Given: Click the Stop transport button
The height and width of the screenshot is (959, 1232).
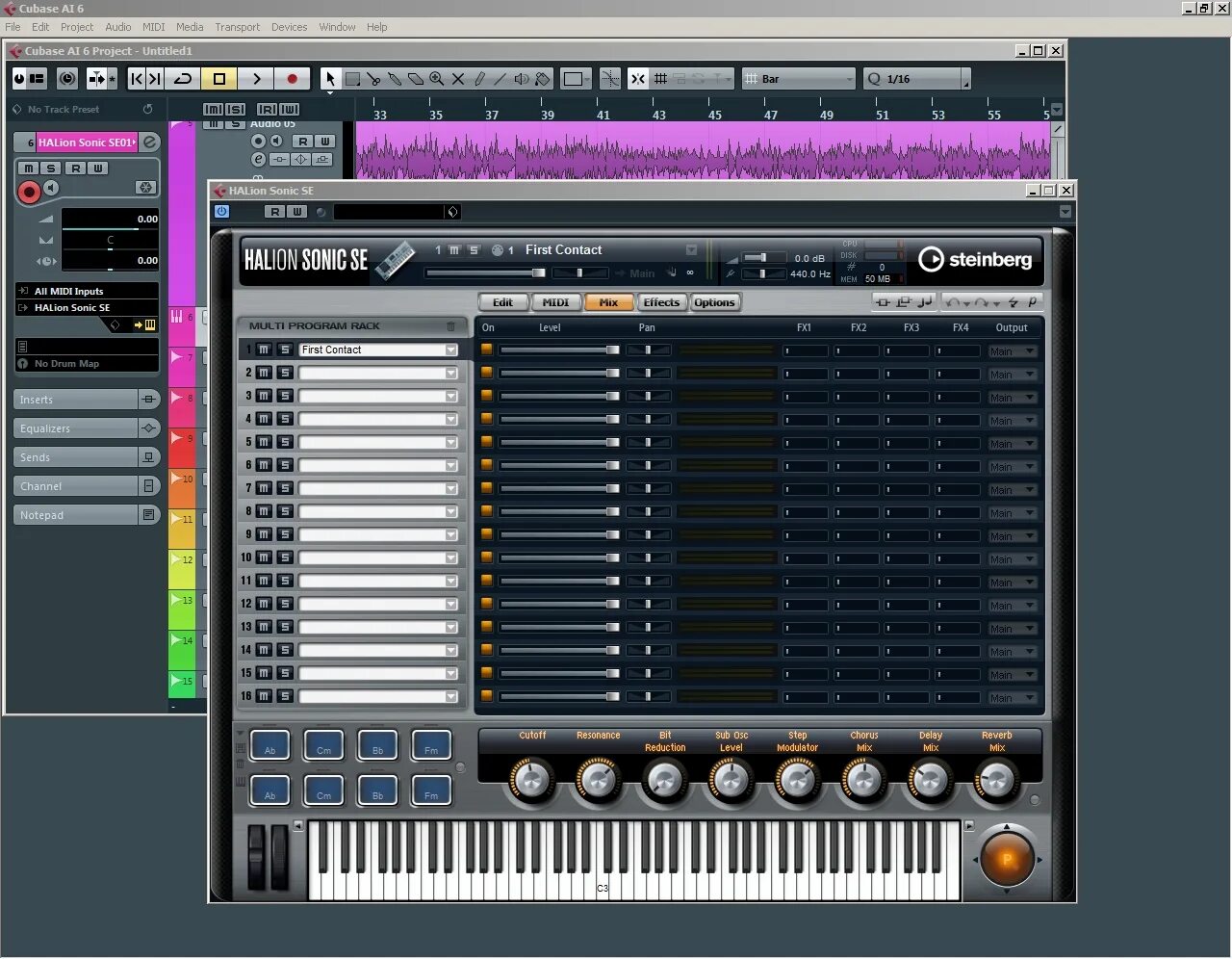Looking at the screenshot, I should point(219,78).
